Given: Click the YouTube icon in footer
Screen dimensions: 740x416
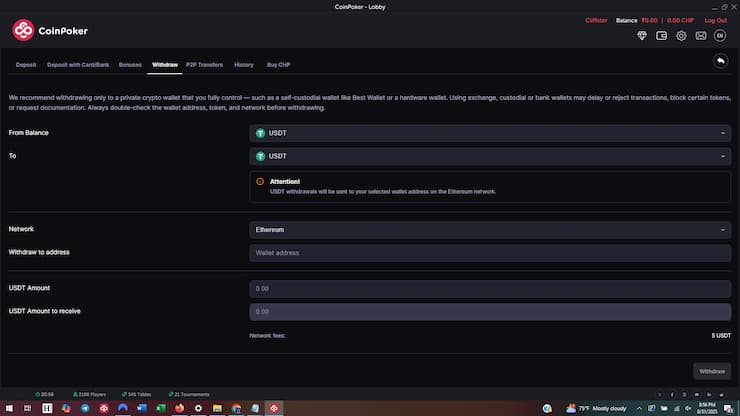Looking at the screenshot, I should pos(697,394).
